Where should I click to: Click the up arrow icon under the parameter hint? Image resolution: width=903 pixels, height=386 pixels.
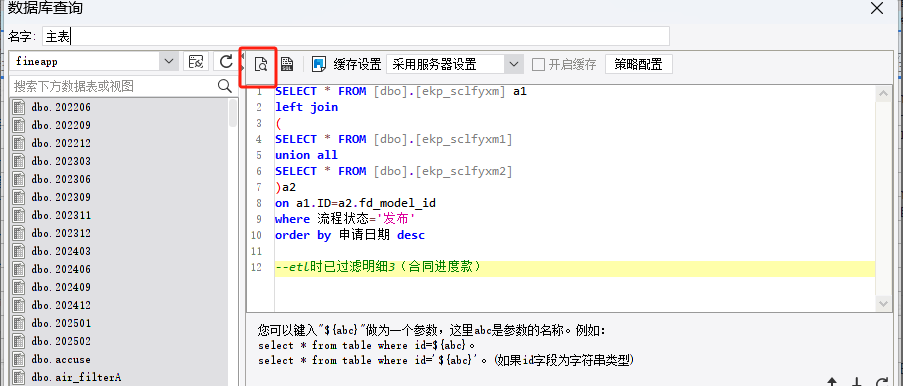[x=832, y=381]
